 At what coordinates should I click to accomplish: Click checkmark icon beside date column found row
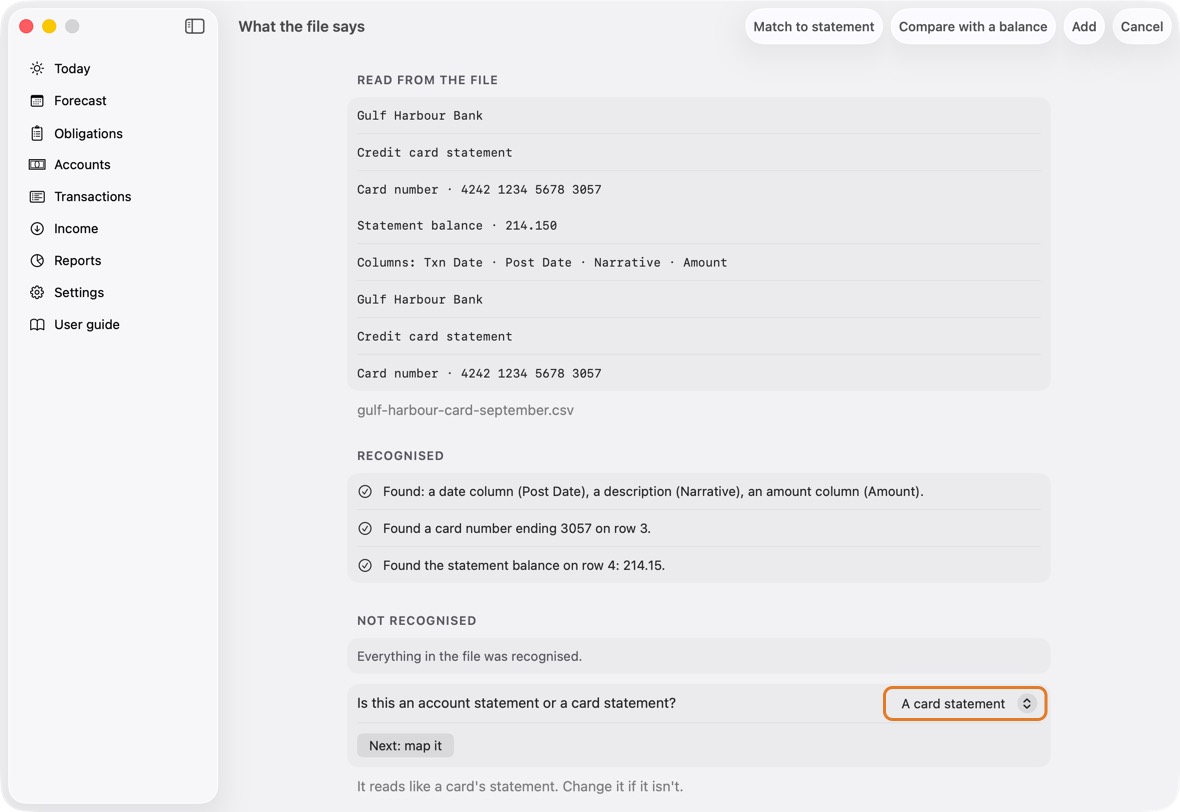click(365, 491)
